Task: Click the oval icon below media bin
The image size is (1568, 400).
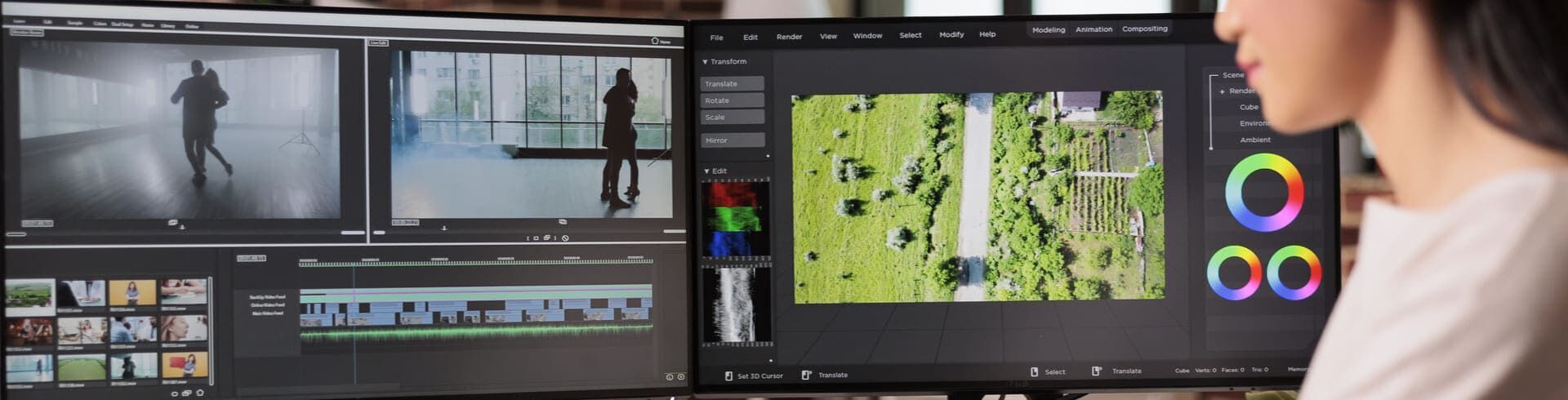Action: click(x=174, y=393)
